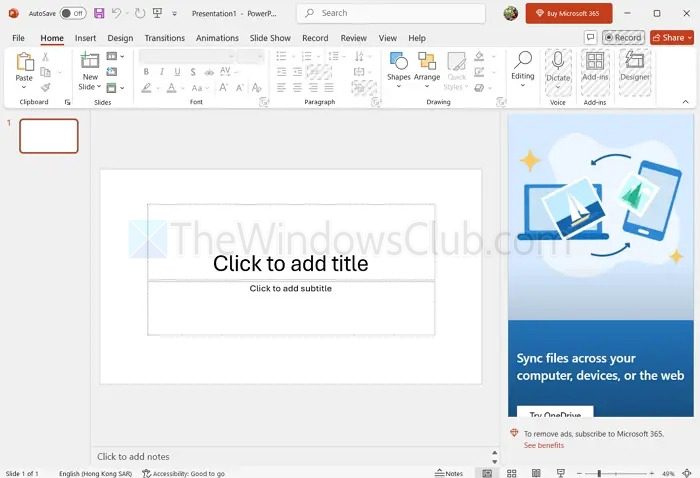700x478 pixels.
Task: Click the Search box in title bar
Action: pos(391,13)
